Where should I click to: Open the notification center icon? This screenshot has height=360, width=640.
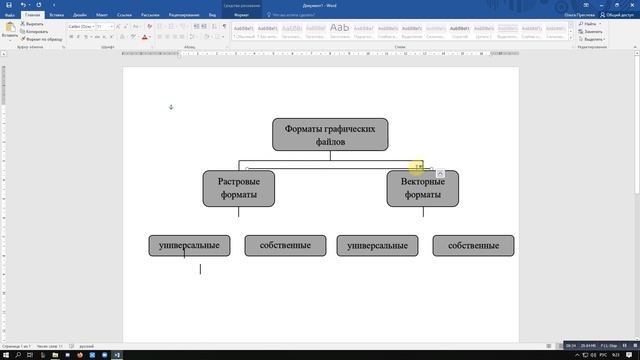pyautogui.click(x=629, y=355)
